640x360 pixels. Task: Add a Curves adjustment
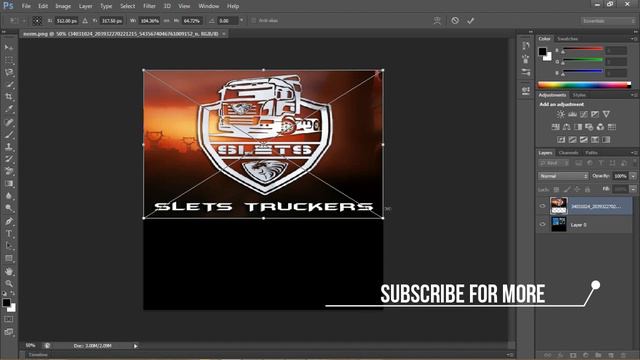(x=584, y=114)
